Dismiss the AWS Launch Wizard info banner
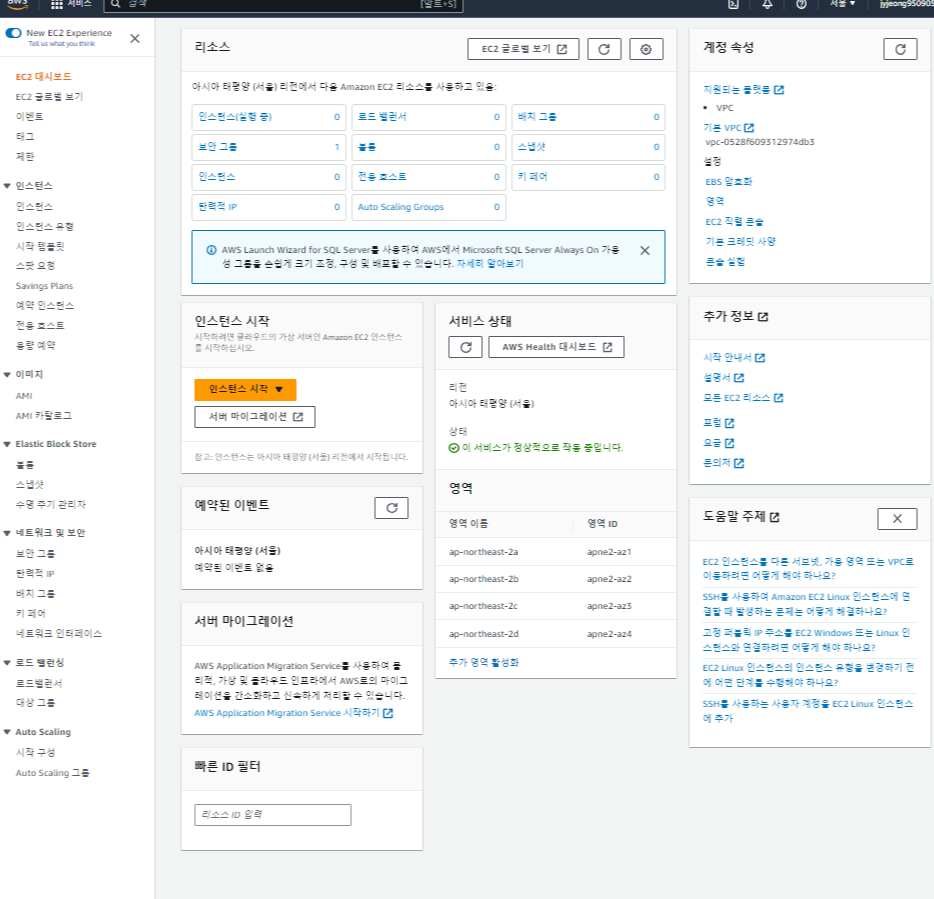 point(645,251)
